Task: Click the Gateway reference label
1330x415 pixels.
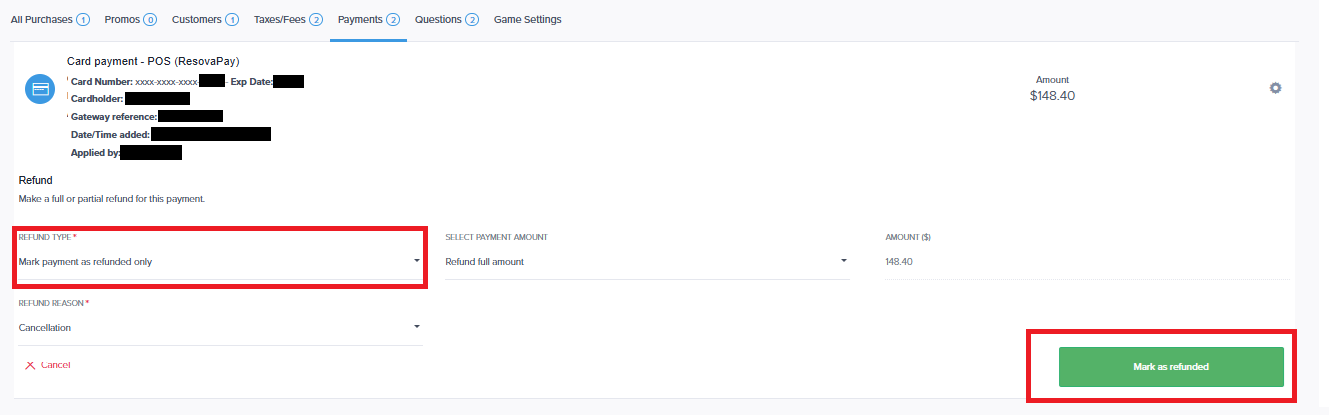Action: 114,117
